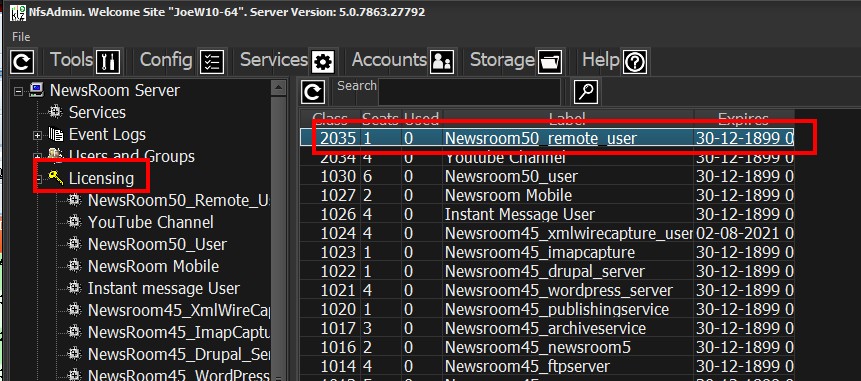Viewport: 861px width, 381px height.
Task: Open Accounts people icon
Action: [x=441, y=61]
